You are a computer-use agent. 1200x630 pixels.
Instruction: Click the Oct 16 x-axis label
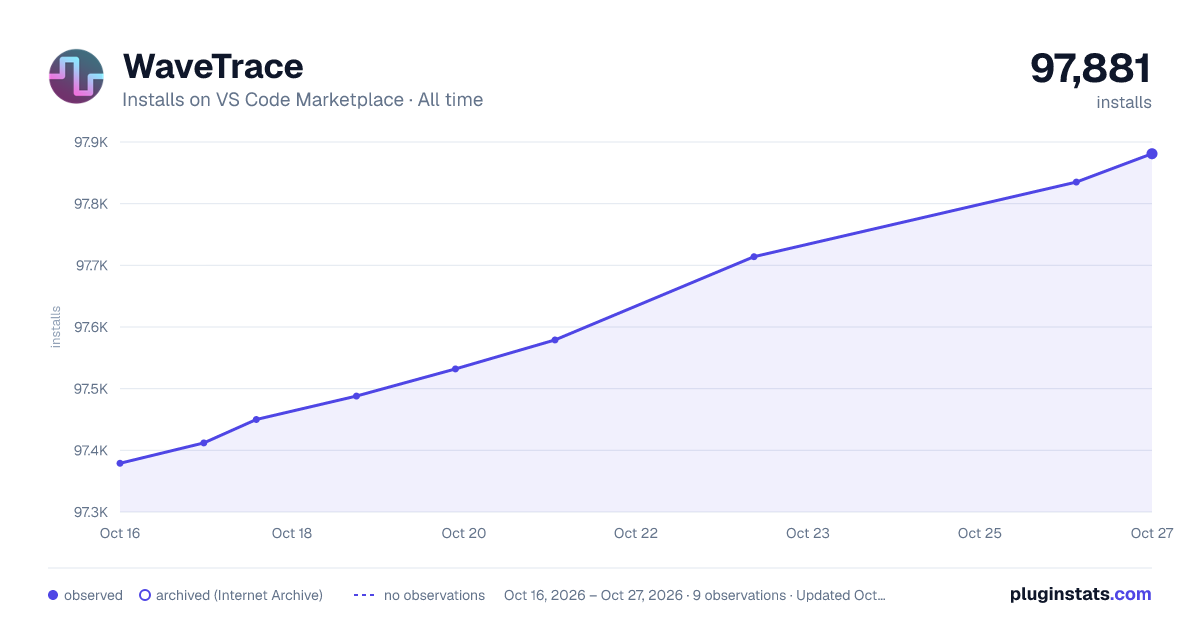120,533
